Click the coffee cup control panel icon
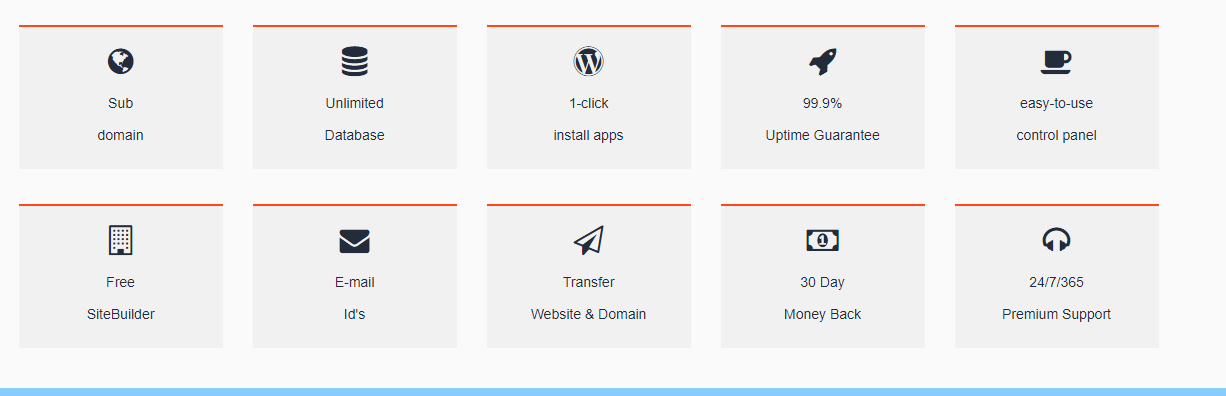This screenshot has width=1226, height=396. point(1056,62)
